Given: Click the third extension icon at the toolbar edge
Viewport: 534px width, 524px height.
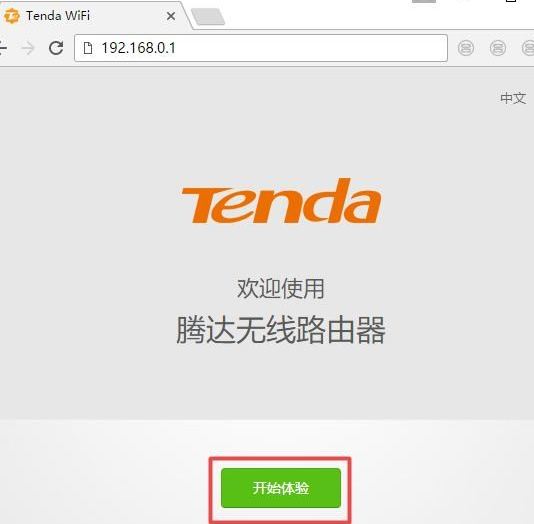Looking at the screenshot, I should point(528,48).
